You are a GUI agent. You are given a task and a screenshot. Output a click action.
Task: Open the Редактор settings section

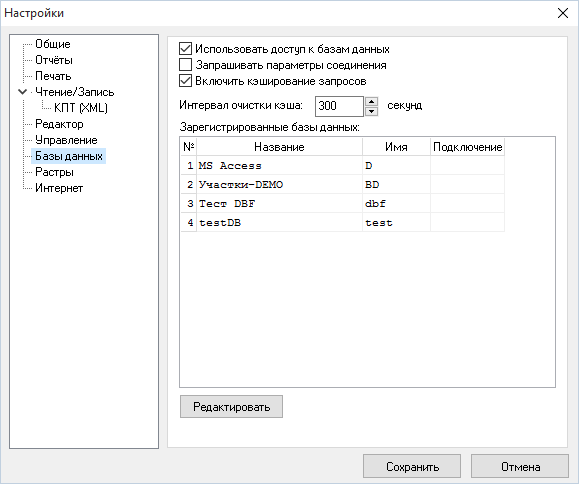pyautogui.click(x=59, y=124)
